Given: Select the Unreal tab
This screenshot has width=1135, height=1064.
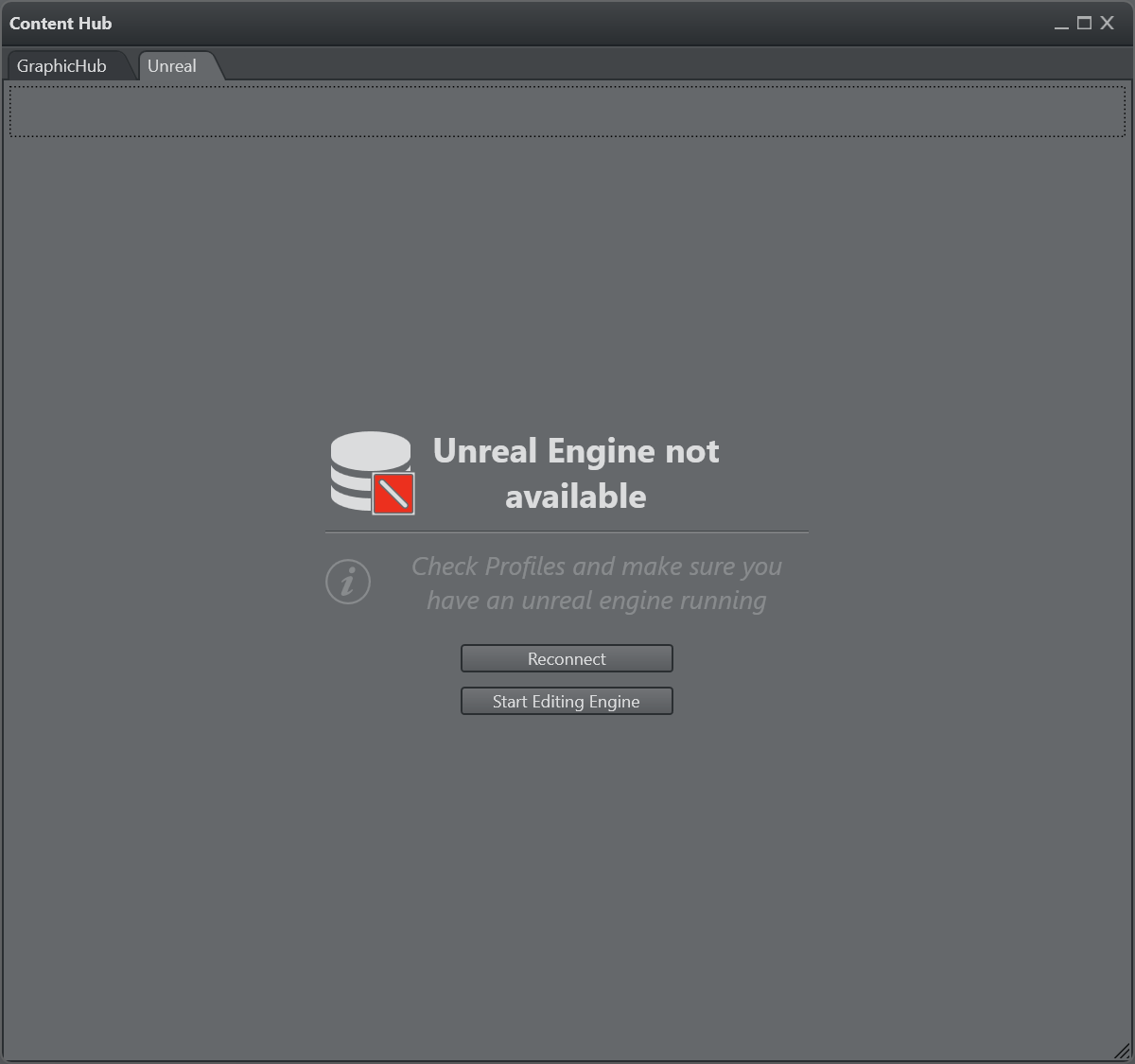Looking at the screenshot, I should point(172,66).
